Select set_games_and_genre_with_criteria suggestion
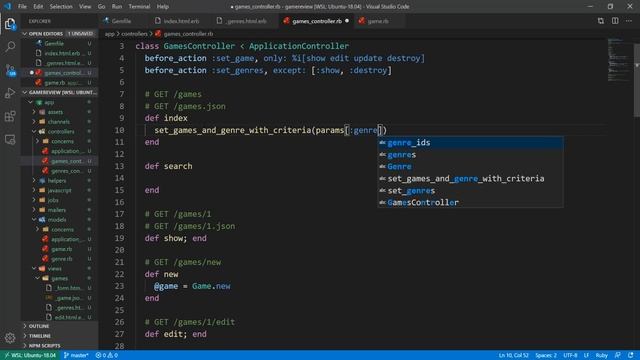The width and height of the screenshot is (640, 360). 470,179
